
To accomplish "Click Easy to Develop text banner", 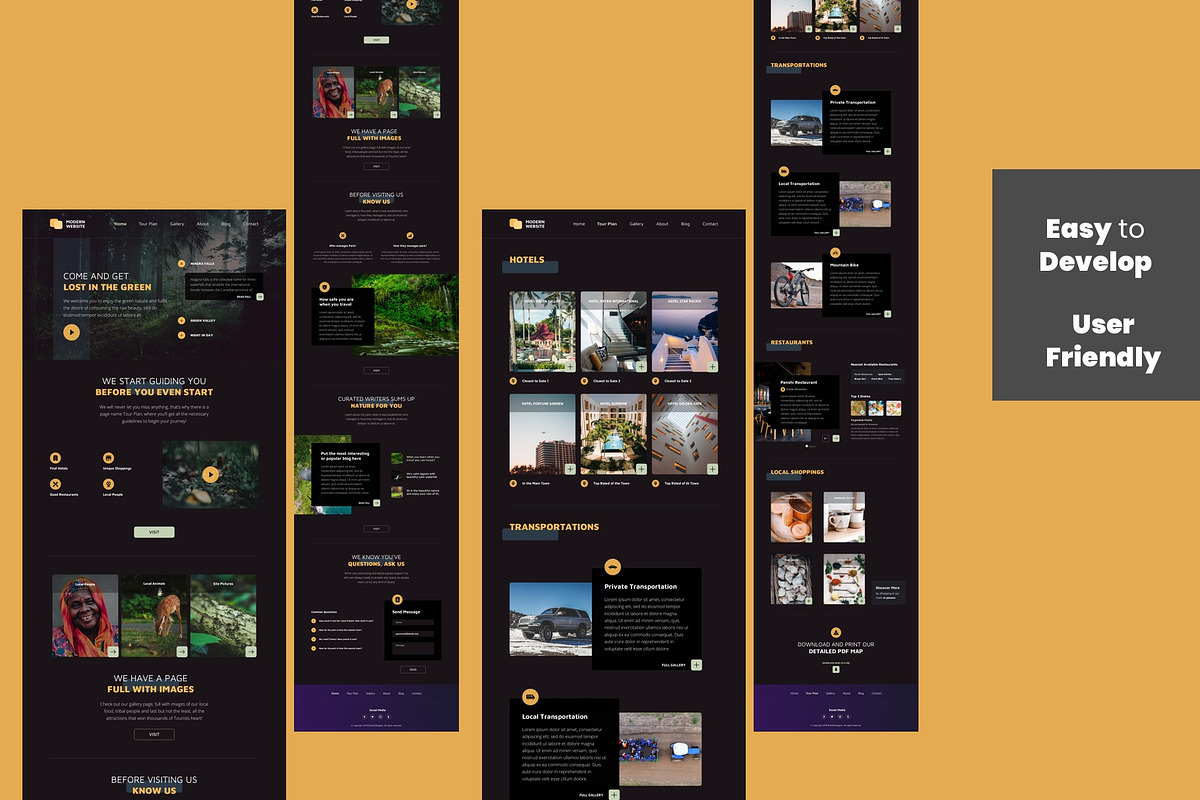I will 1095,246.
